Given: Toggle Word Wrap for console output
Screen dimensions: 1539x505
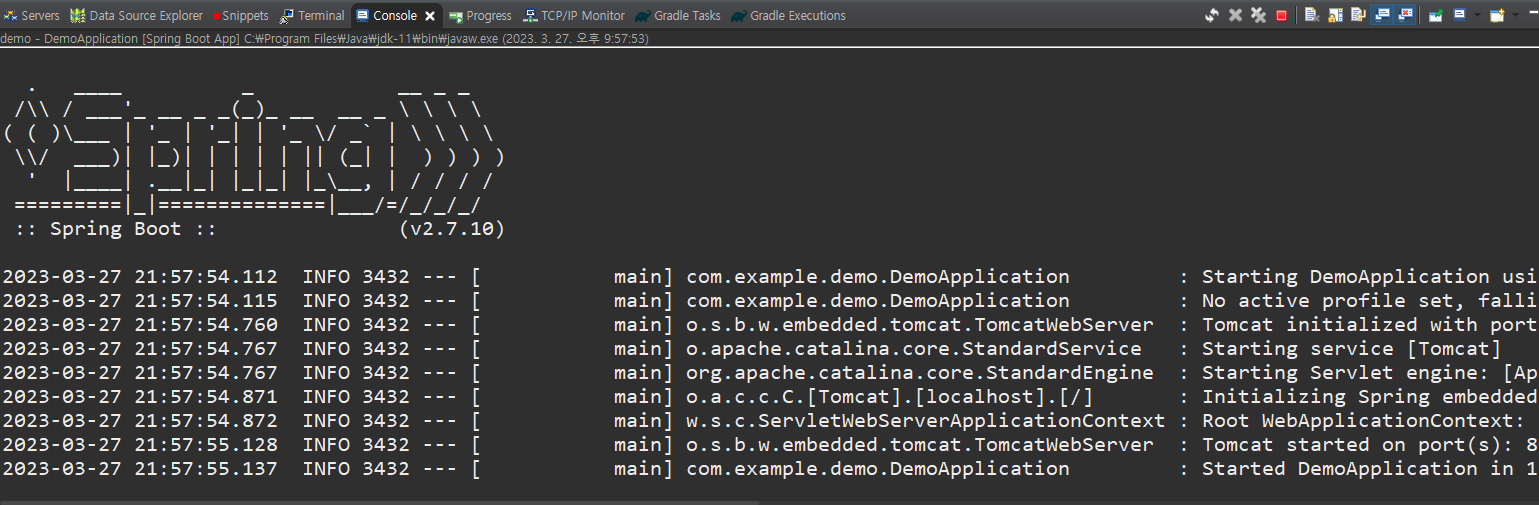Looking at the screenshot, I should tap(1358, 15).
